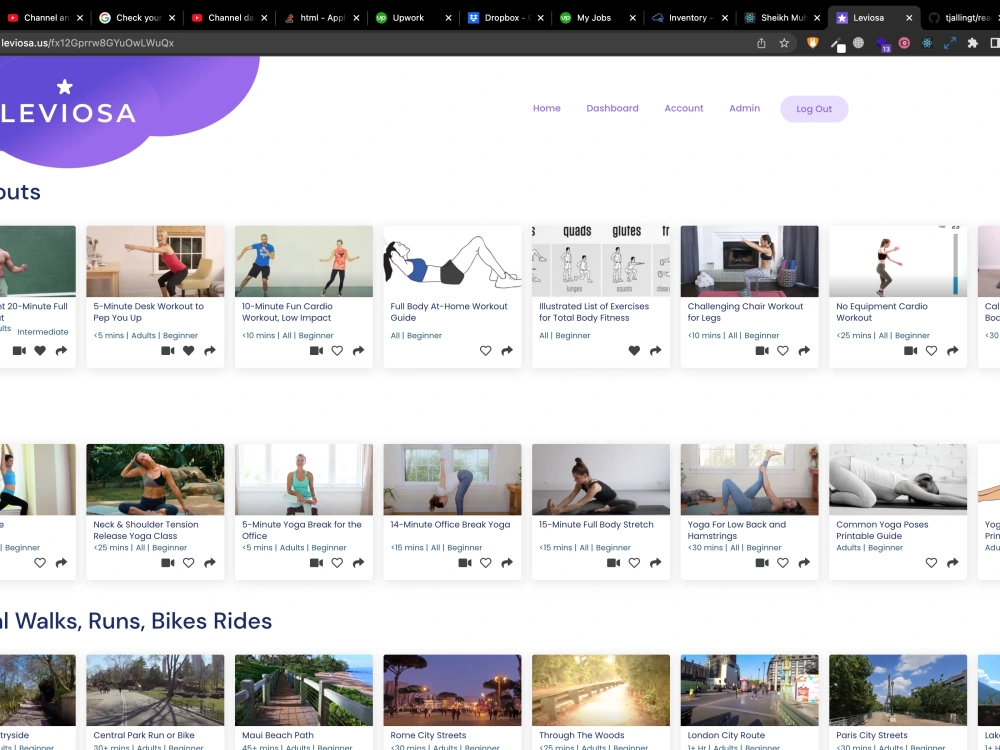
Task: Favorite Neck & Shoulder Tension Release class
Action: tap(189, 563)
